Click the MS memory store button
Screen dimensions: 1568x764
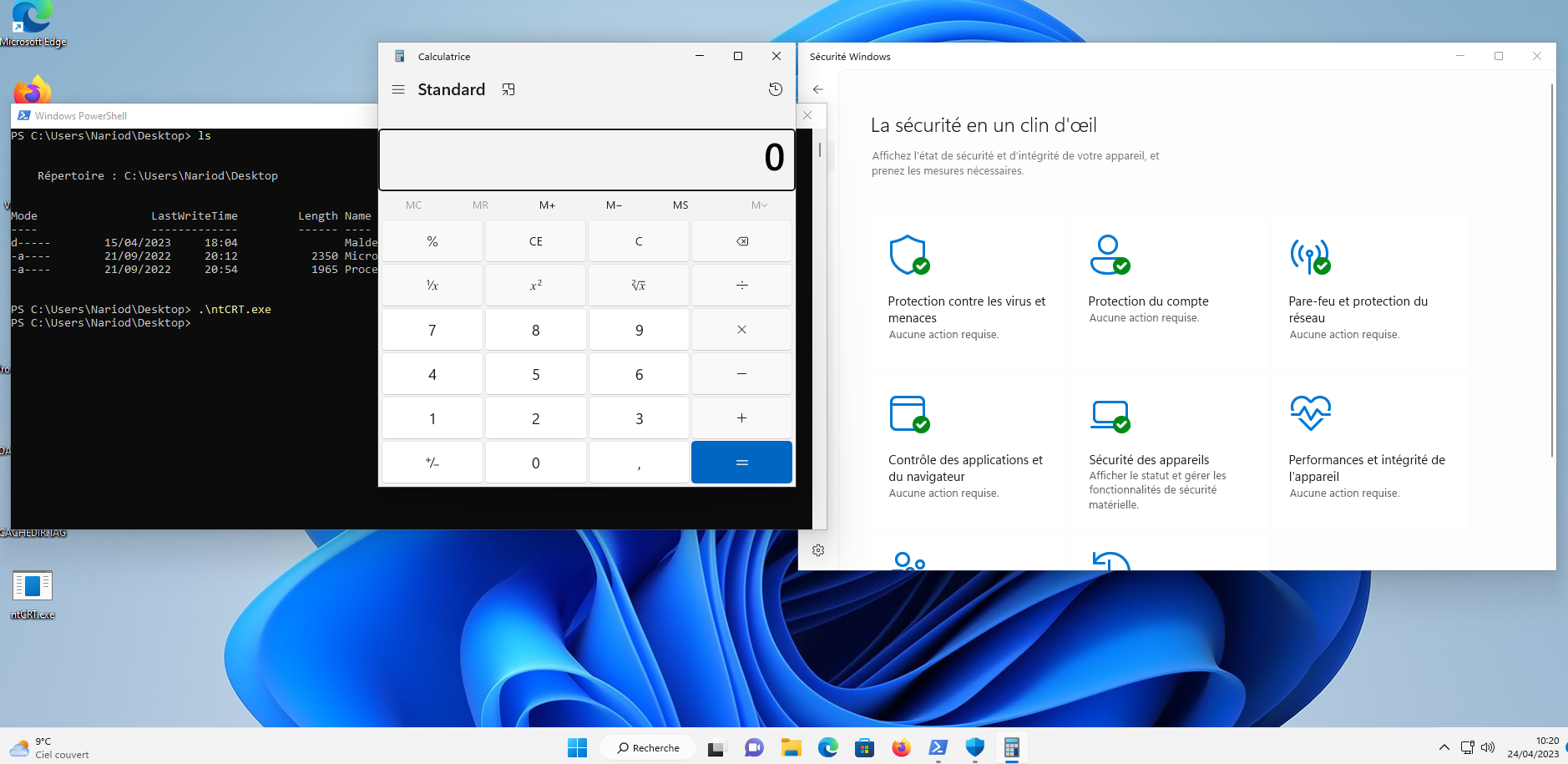[x=680, y=205]
